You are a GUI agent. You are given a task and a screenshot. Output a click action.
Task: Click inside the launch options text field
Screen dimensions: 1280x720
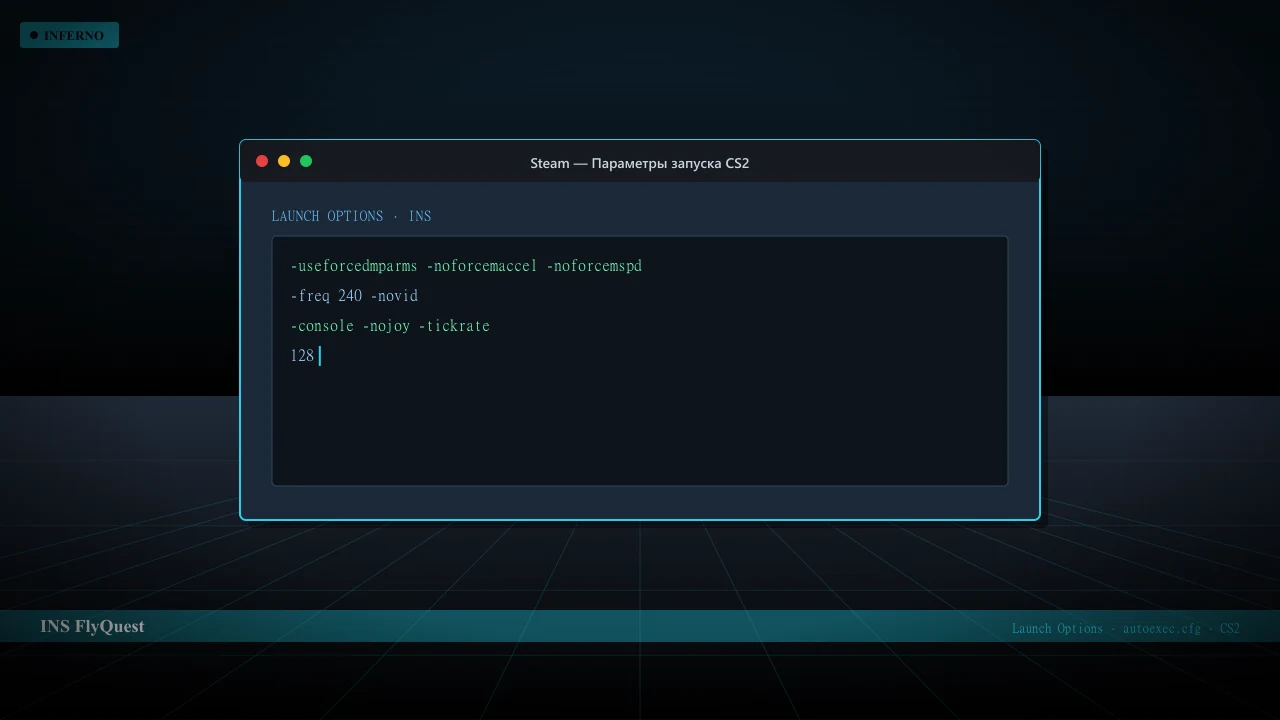click(x=640, y=361)
